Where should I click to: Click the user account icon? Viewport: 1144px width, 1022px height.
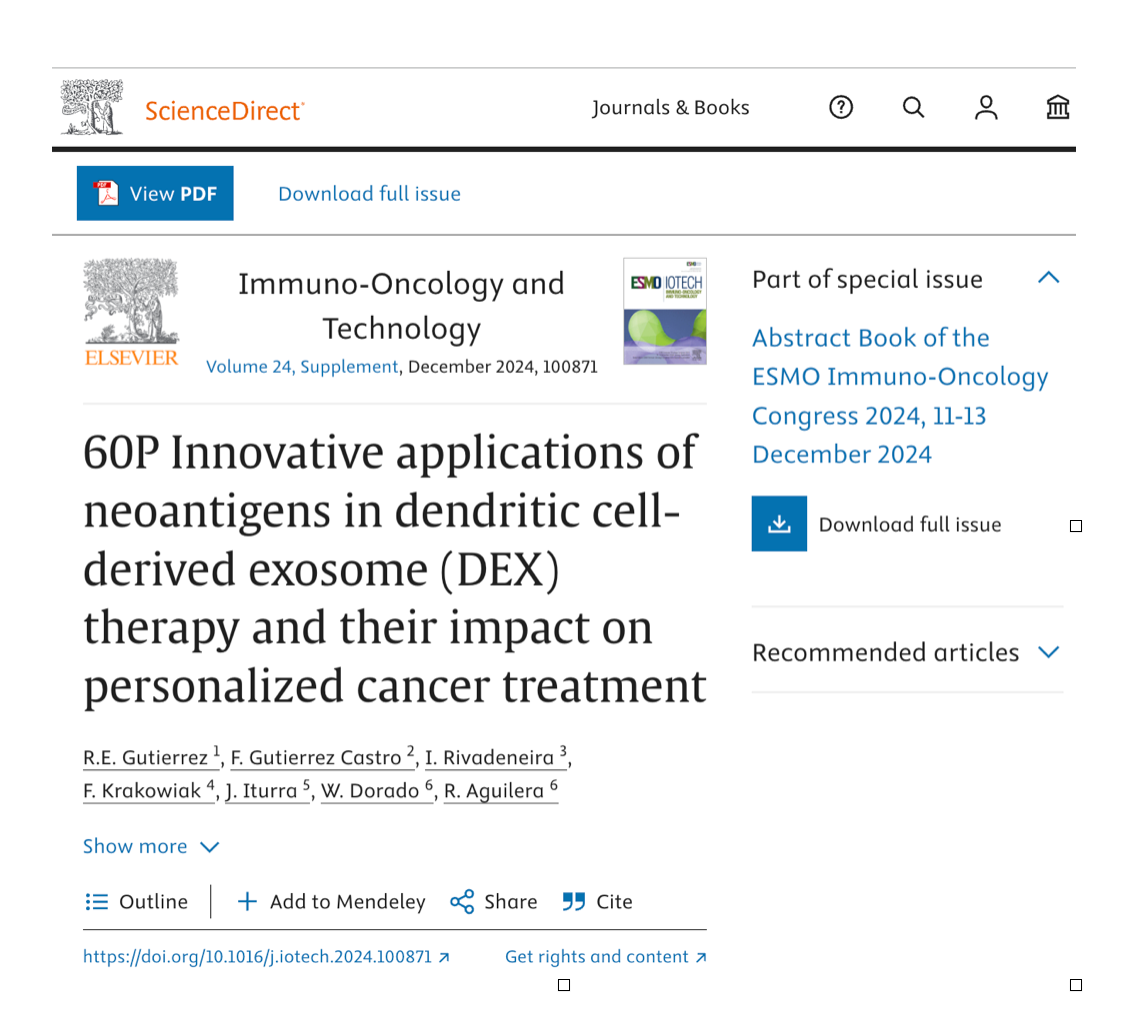pyautogui.click(x=986, y=107)
